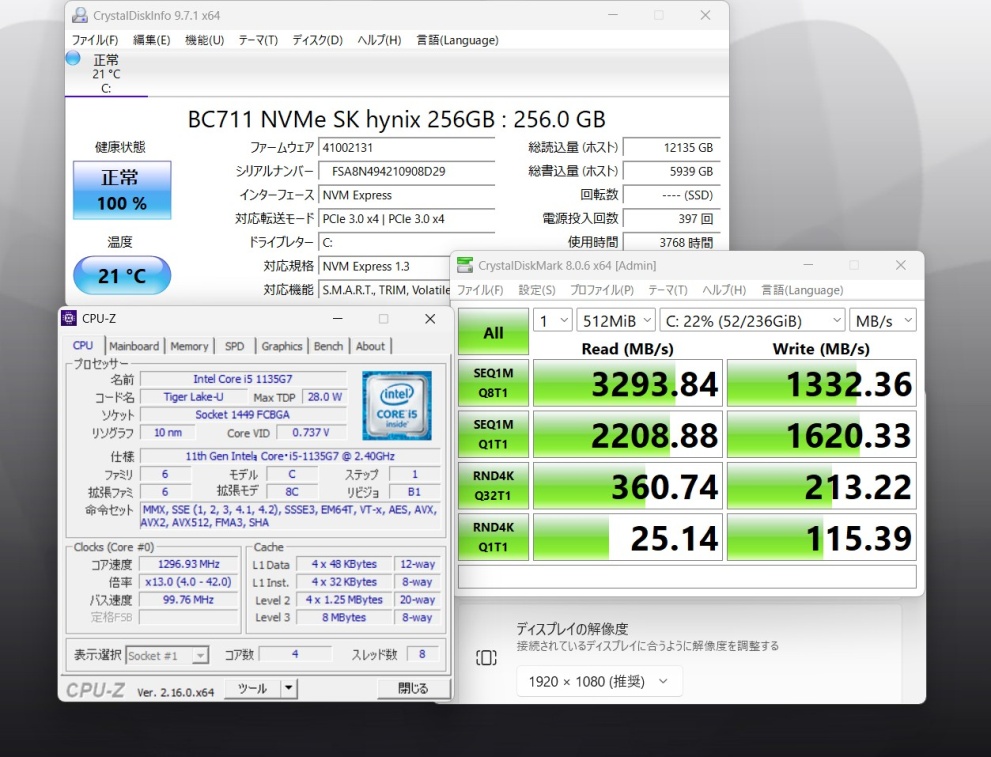The image size is (991, 757).
Task: Open the test count dropdown showing 1
Action: pos(552,320)
